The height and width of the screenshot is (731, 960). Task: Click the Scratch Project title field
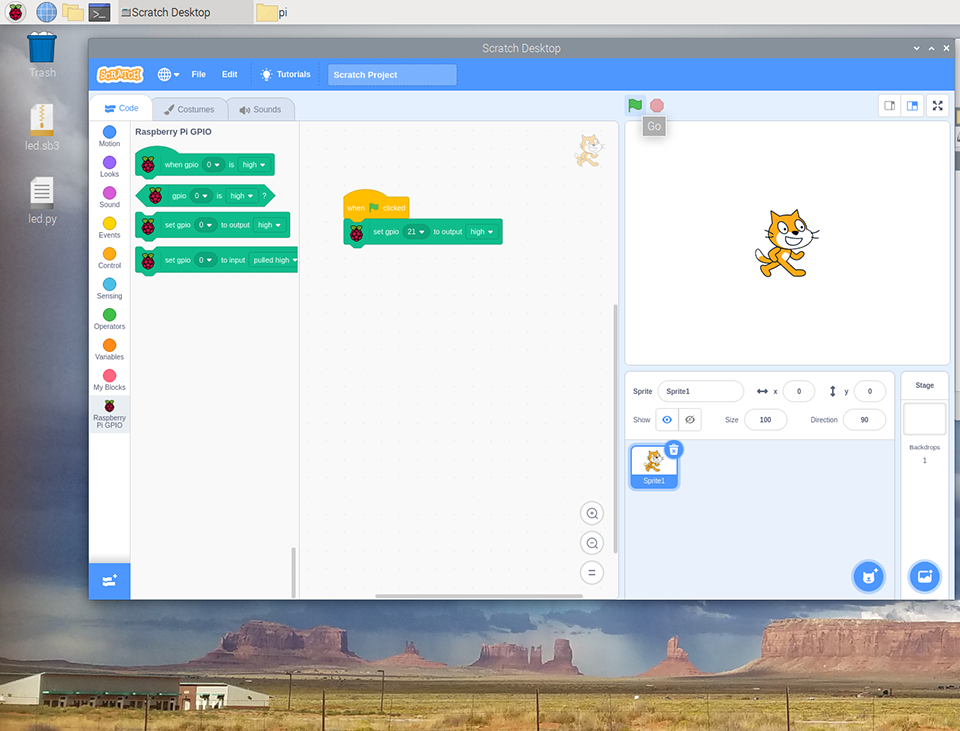[x=392, y=75]
